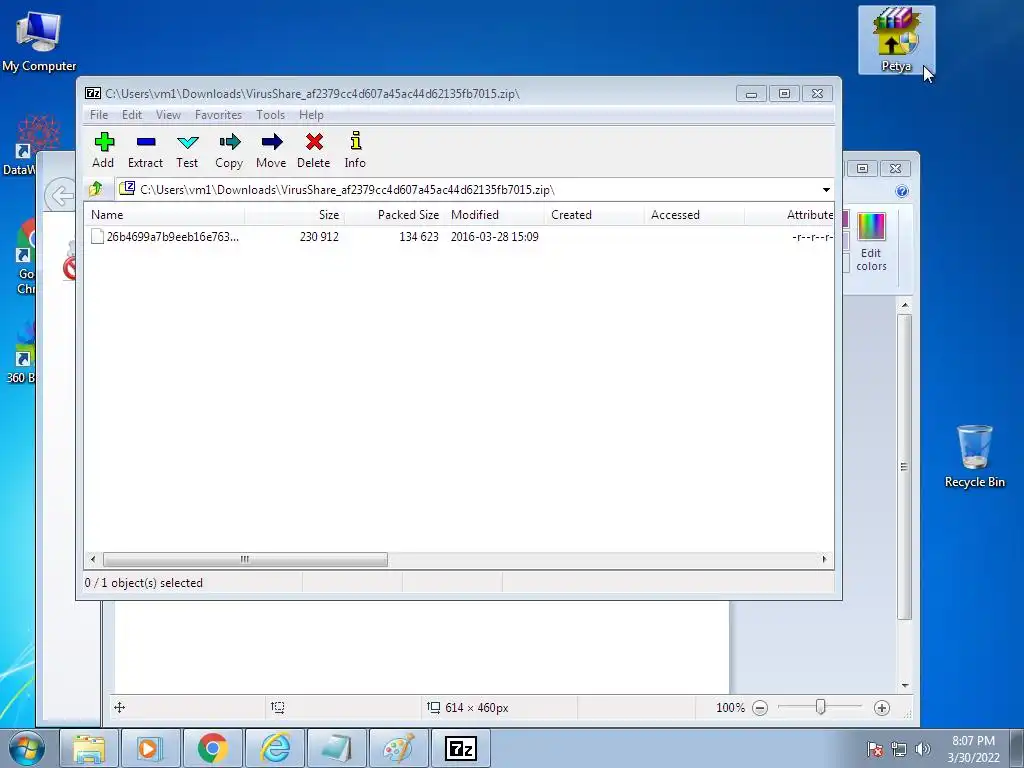The width and height of the screenshot is (1024, 768).
Task: Open the Tools menu
Action: pyautogui.click(x=270, y=115)
